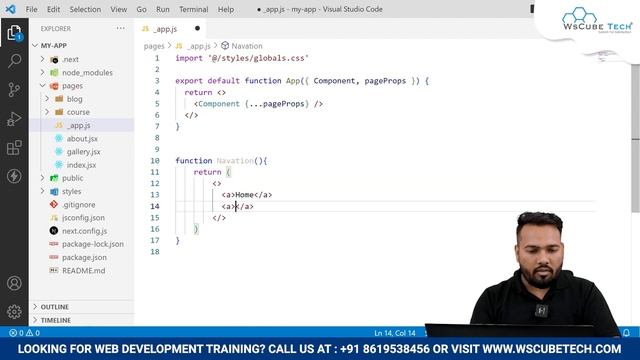This screenshot has width=640, height=360.
Task: Open jsconfig.json file
Action: [x=82, y=218]
